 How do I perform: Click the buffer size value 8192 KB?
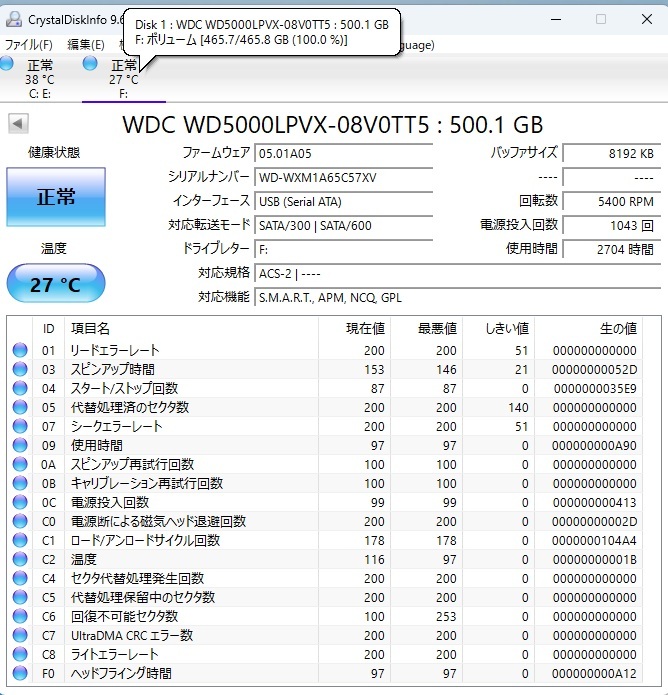tap(612, 153)
